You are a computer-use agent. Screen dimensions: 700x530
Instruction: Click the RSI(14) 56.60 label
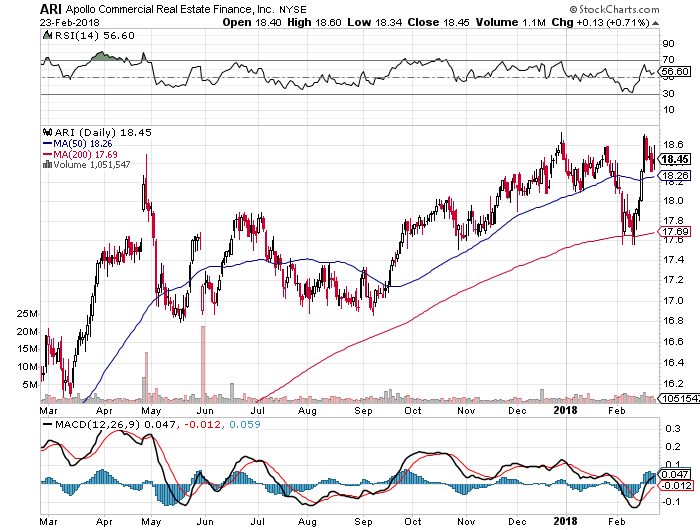tap(94, 35)
